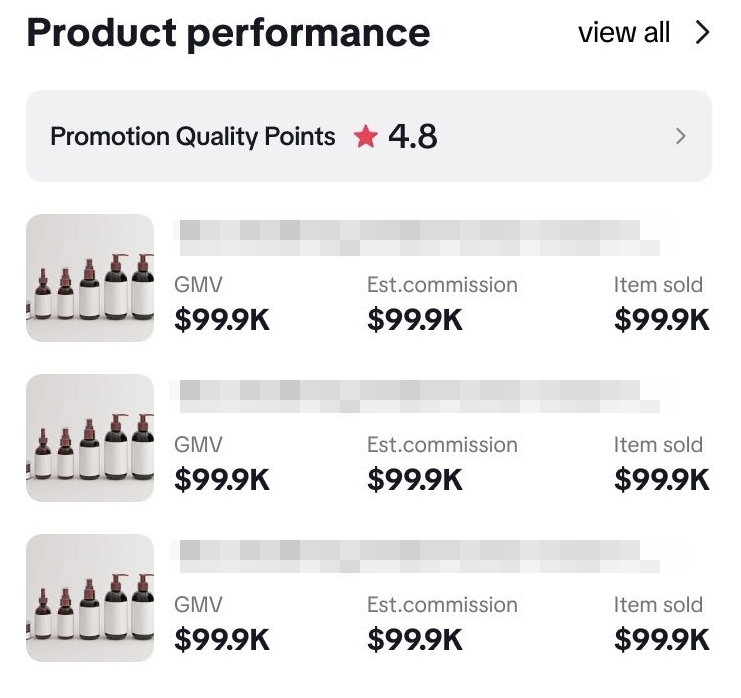The image size is (741, 698).
Task: Click the third product's blurred title
Action: tap(415, 554)
